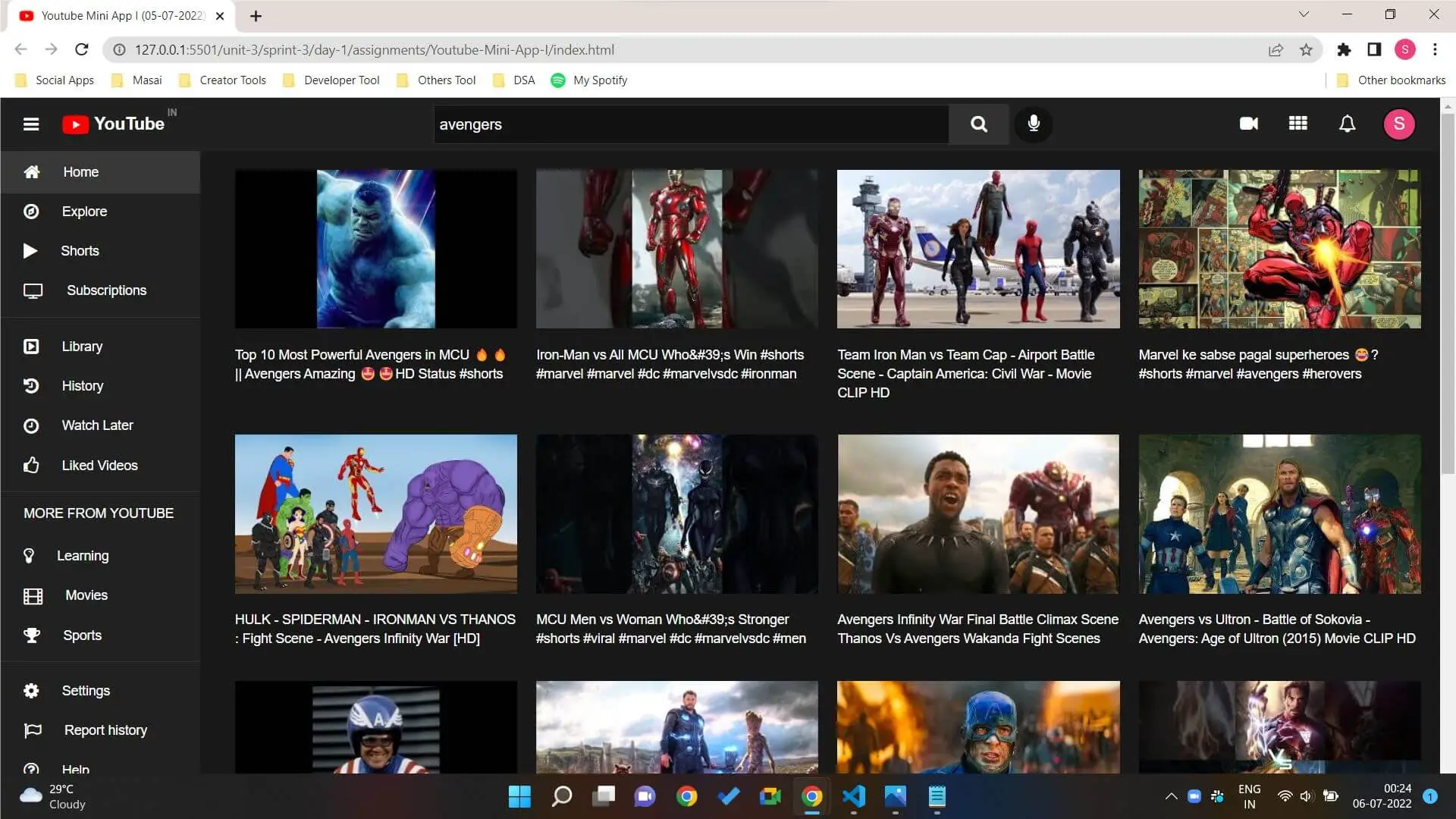Play the cartoon Hulk vs Thanos thumbnail
This screenshot has height=819, width=1456.
[376, 514]
